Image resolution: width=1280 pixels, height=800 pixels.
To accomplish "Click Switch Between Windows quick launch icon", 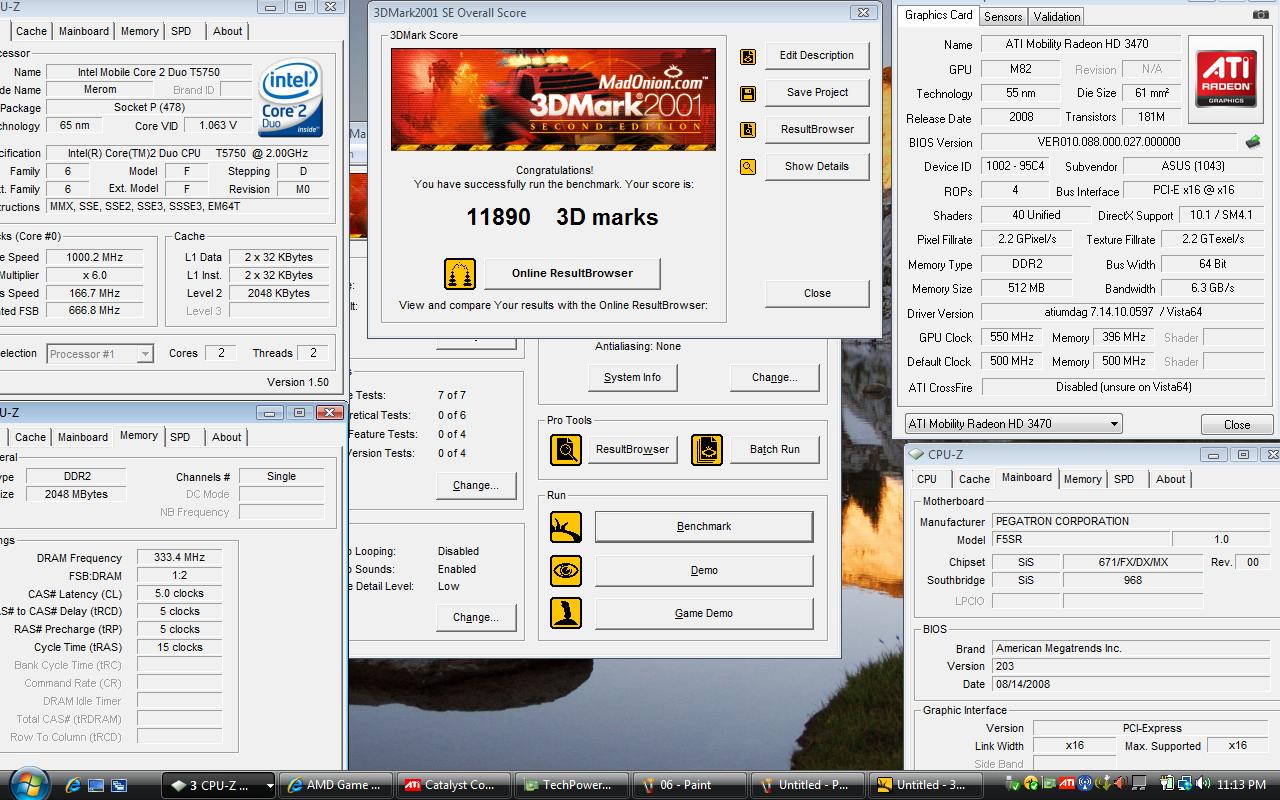I will 120,785.
